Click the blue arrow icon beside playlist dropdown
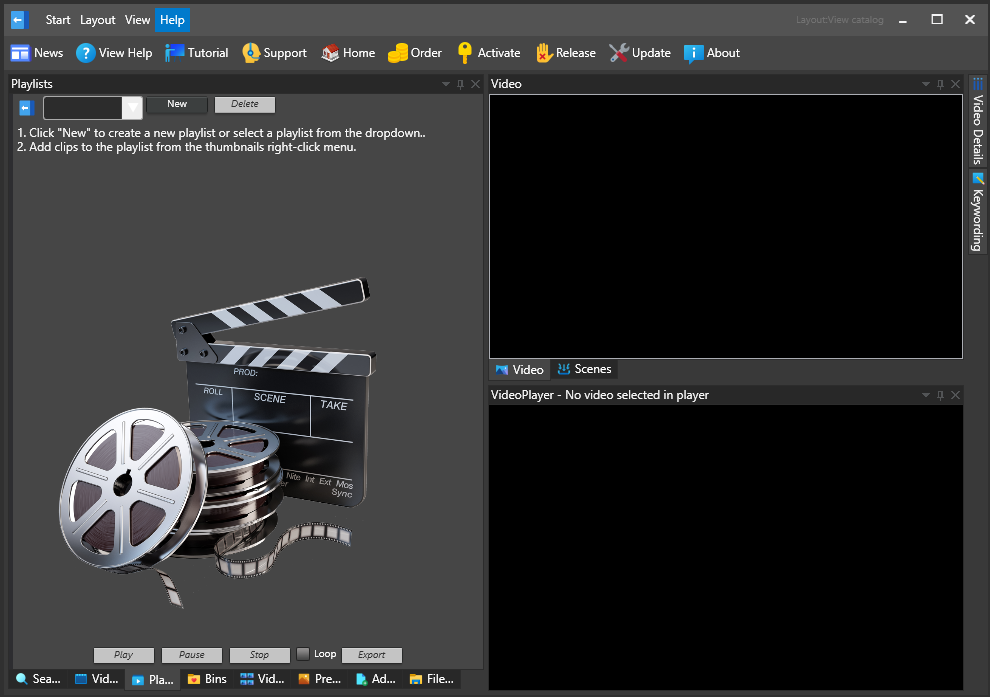The width and height of the screenshot is (990, 697). click(25, 108)
